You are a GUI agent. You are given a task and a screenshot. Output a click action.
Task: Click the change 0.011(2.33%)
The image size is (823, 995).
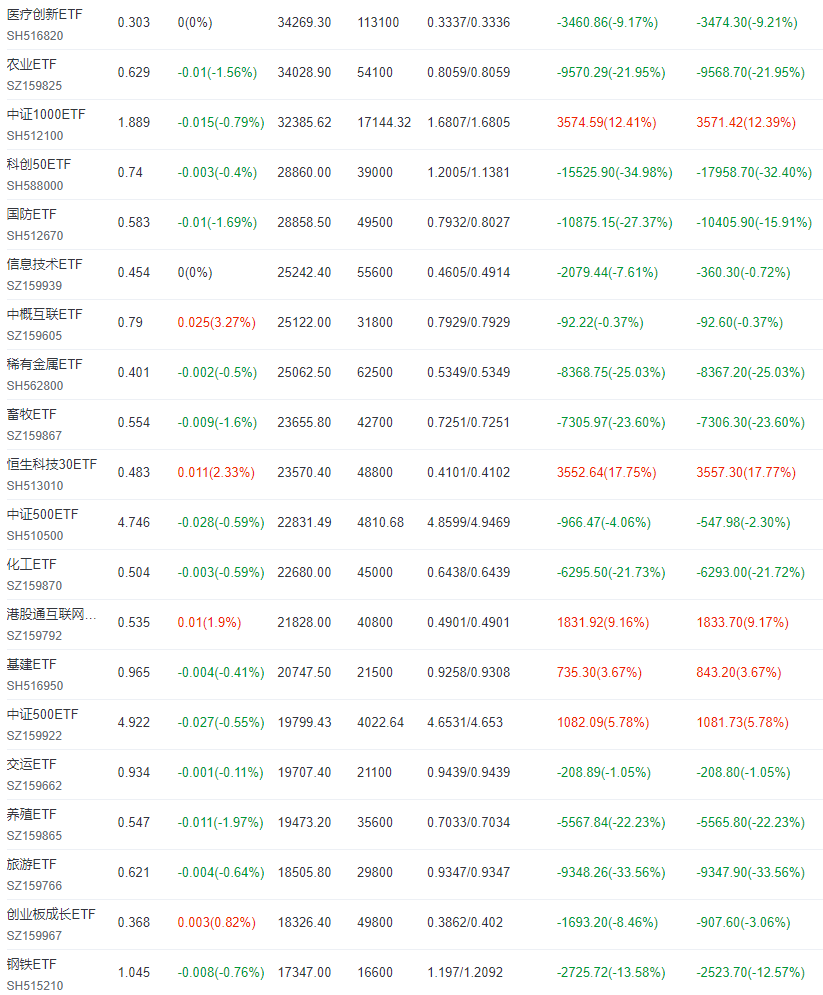point(216,473)
